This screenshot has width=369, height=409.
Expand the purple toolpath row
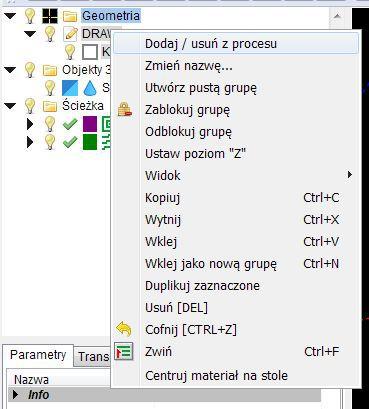[30, 124]
